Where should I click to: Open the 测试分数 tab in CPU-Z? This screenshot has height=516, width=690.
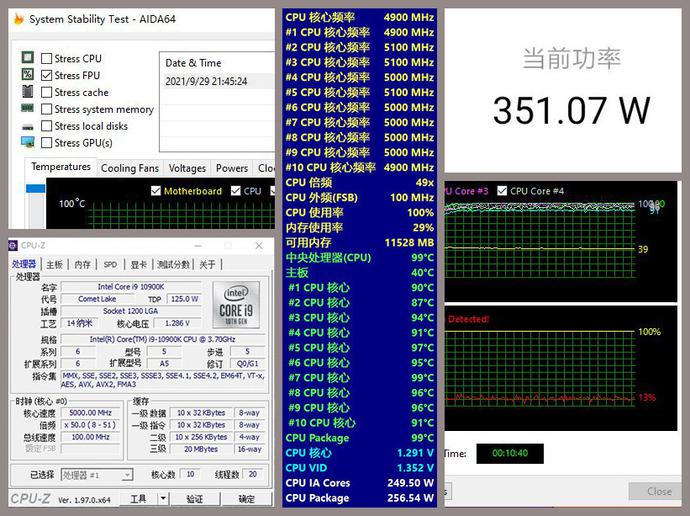pos(173,264)
